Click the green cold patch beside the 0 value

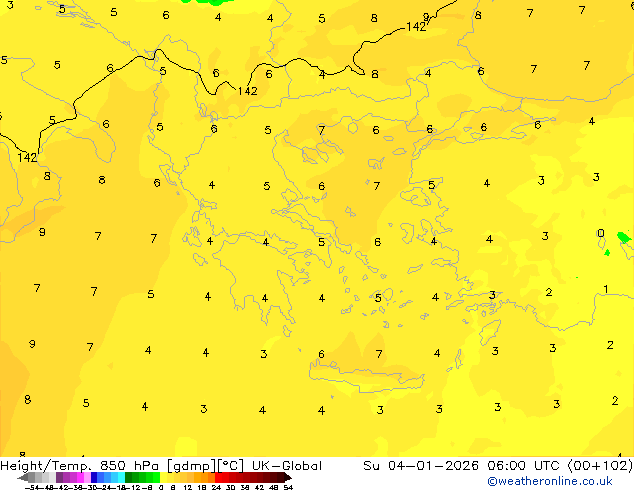coord(623,237)
